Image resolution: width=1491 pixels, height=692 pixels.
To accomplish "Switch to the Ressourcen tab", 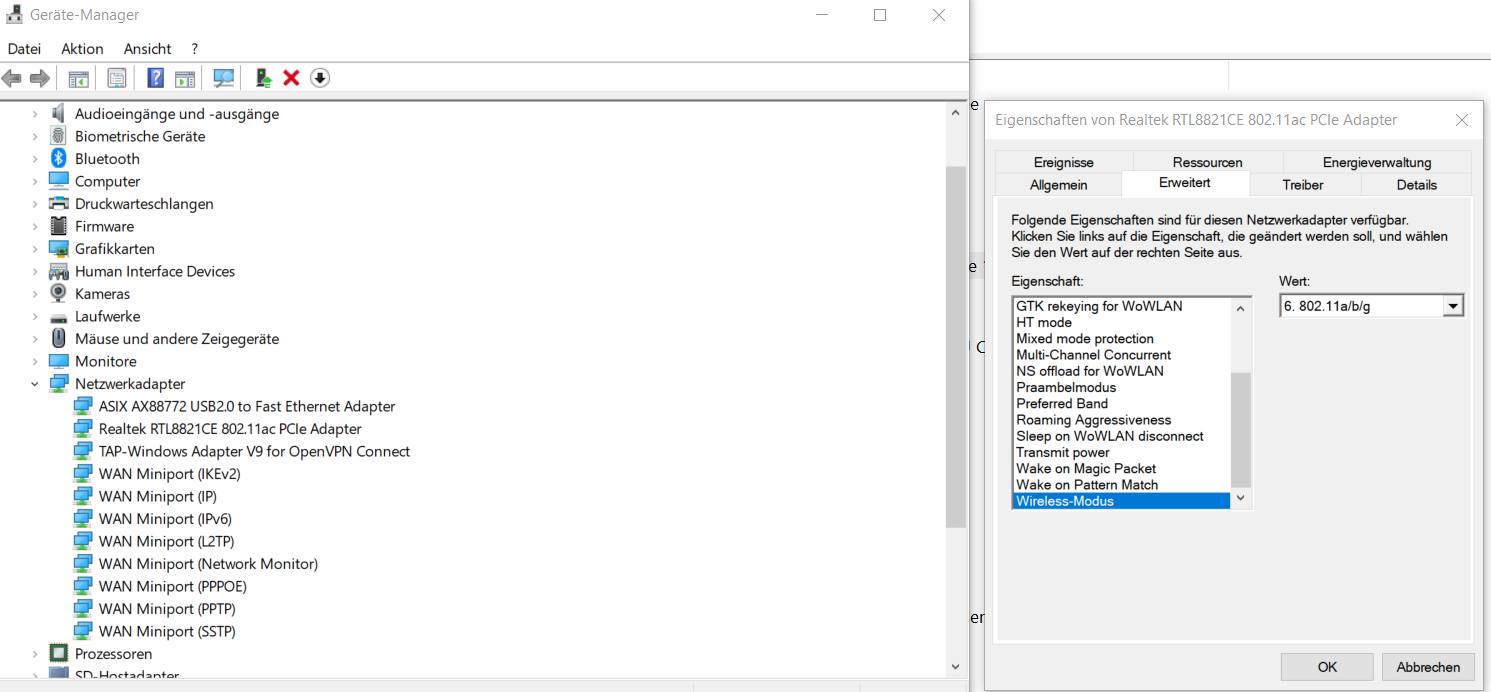I will (x=1208, y=162).
